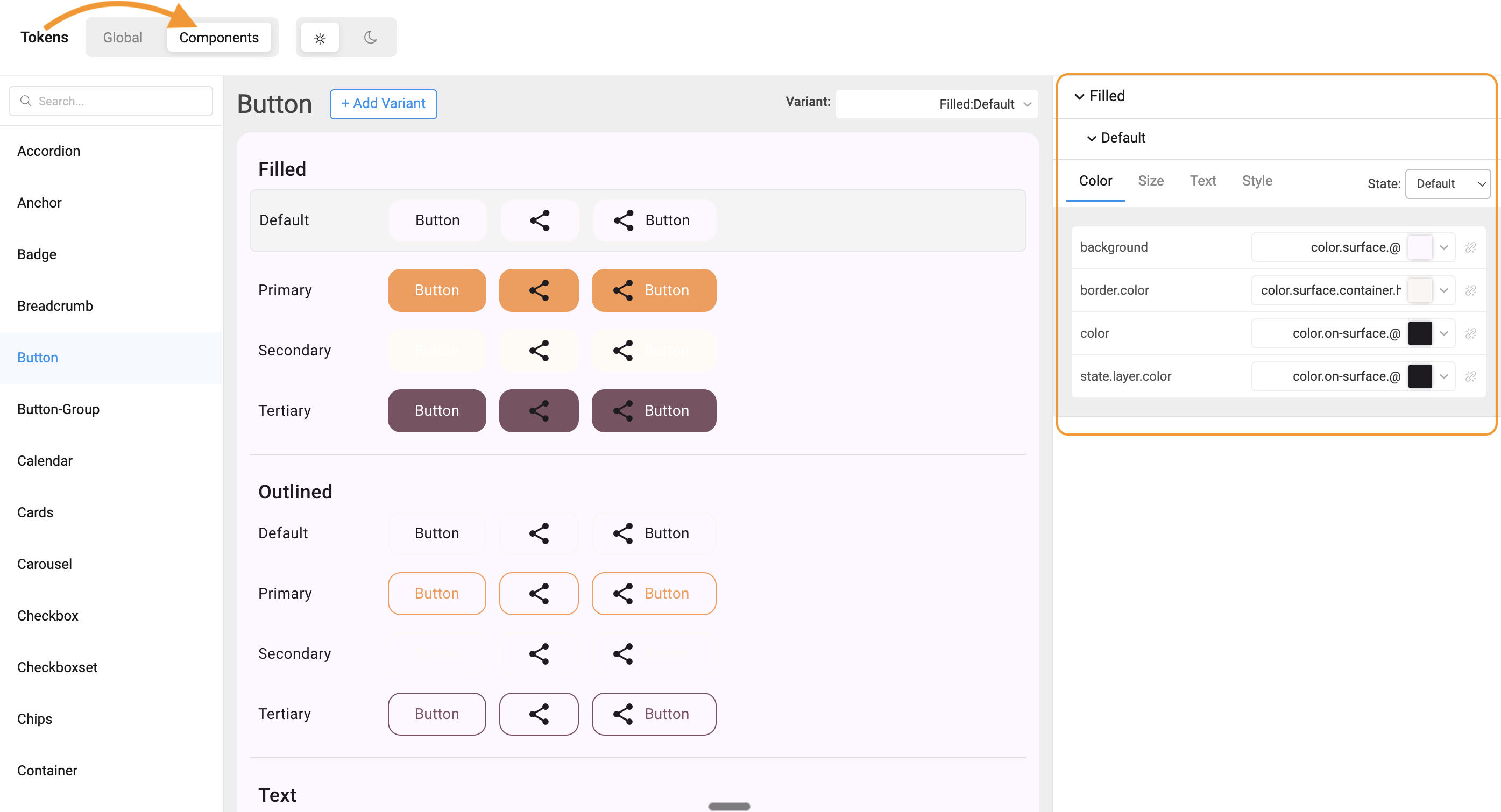
Task: Switch to Global tokens toggle
Action: tap(122, 38)
